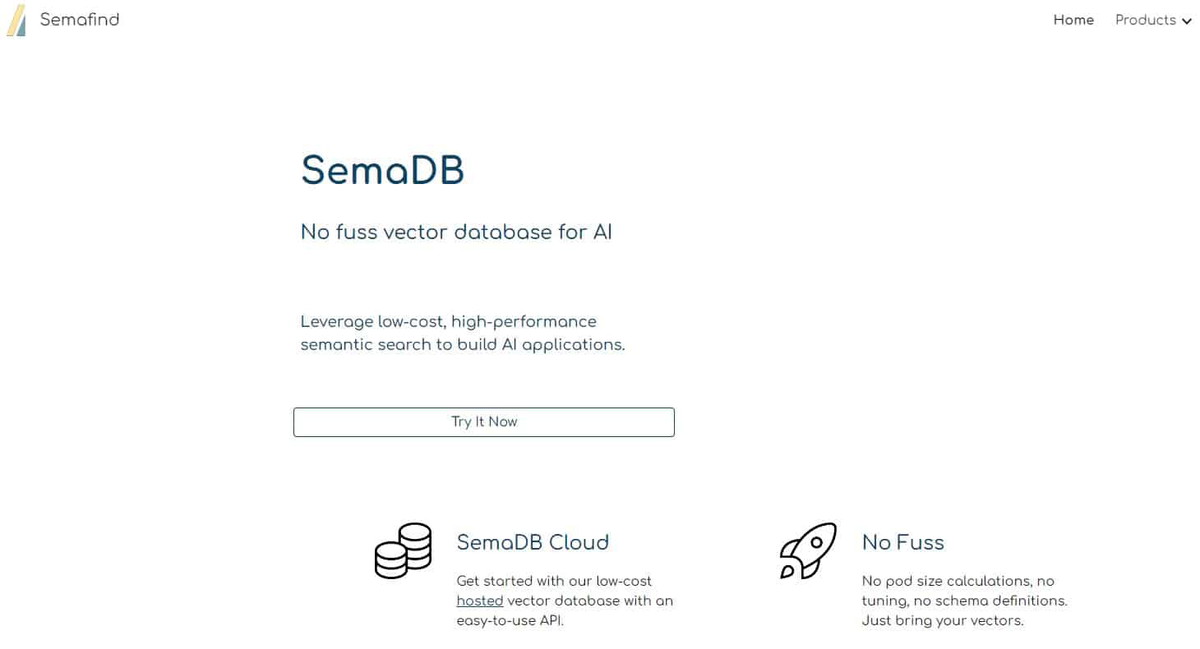The width and height of the screenshot is (1200, 649).
Task: Click the rocket icon beside No Fuss
Action: tap(808, 551)
